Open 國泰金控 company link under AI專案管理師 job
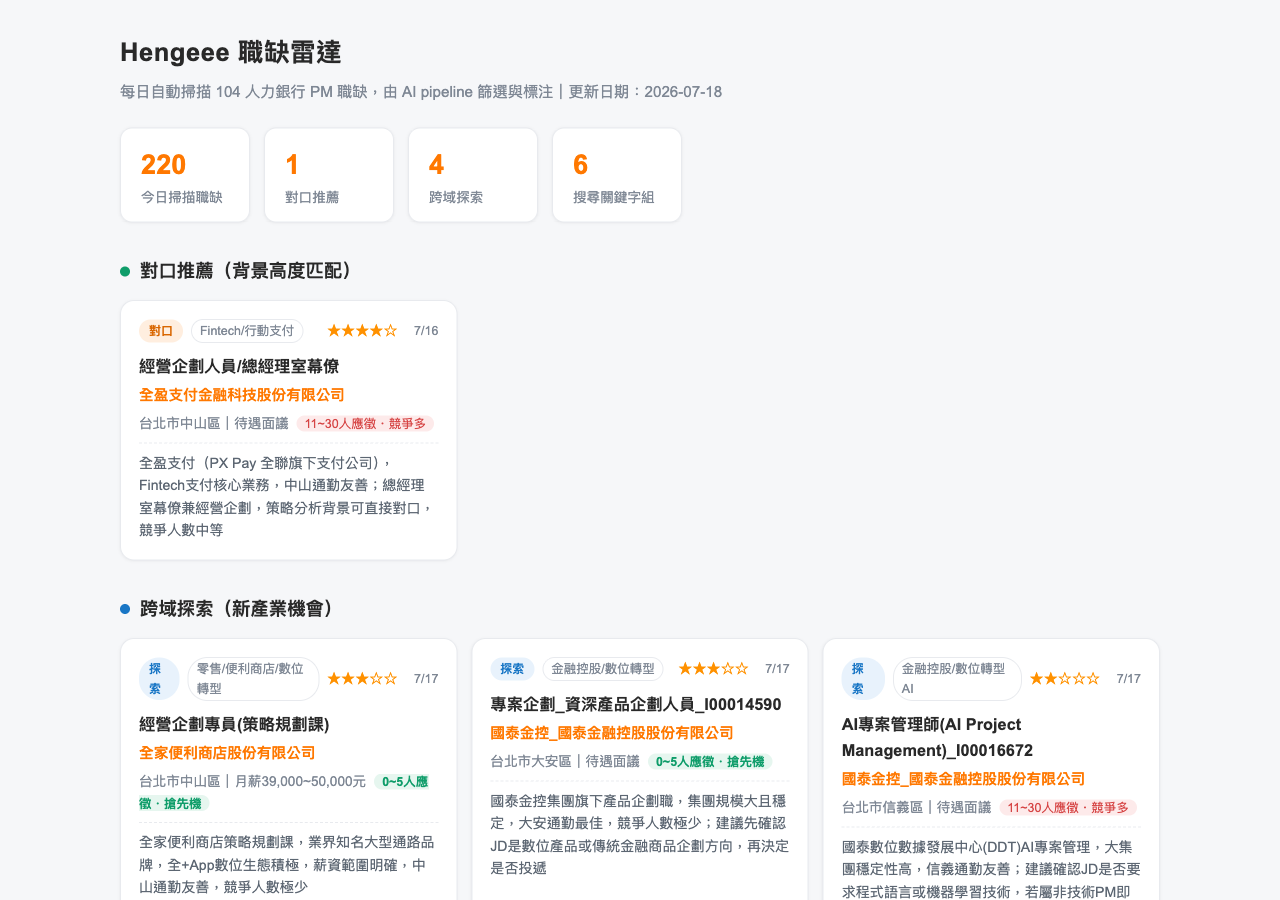The height and width of the screenshot is (900, 1280). [x=963, y=779]
